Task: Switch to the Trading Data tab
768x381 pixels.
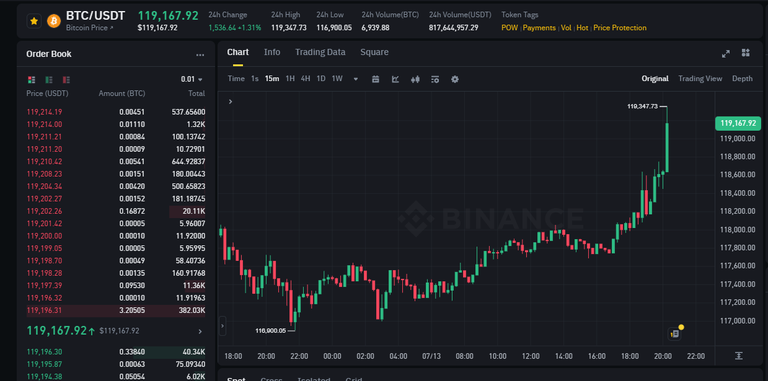Action: click(320, 52)
